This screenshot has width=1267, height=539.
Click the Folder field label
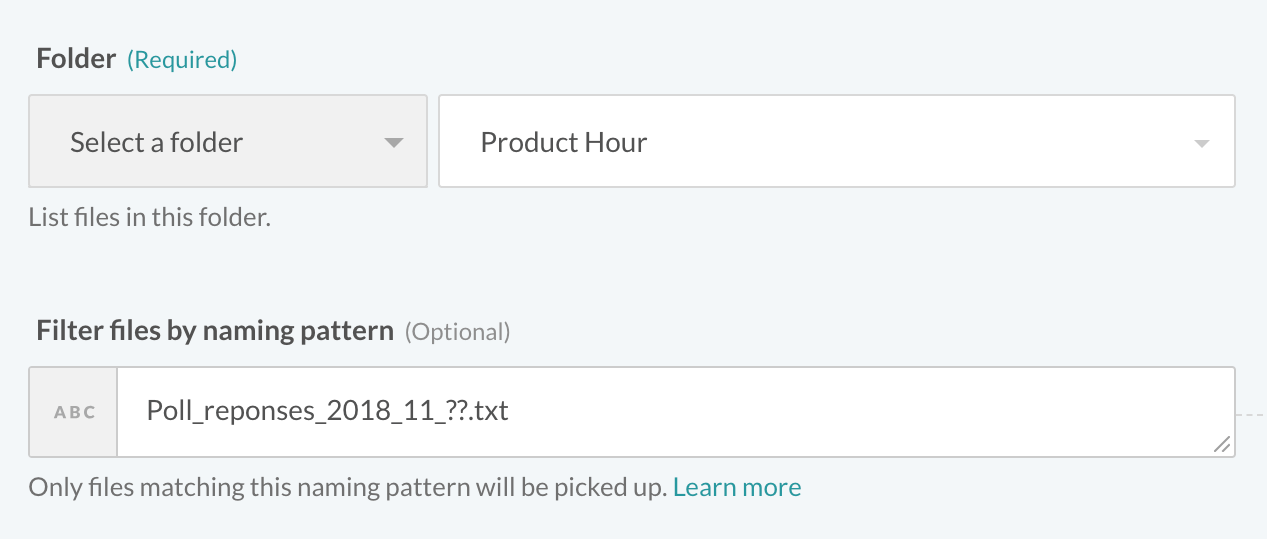(x=76, y=59)
